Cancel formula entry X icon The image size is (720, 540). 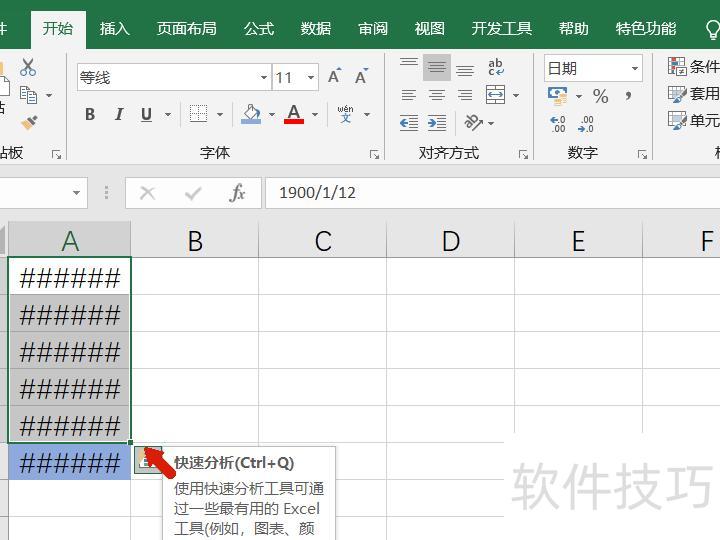147,193
